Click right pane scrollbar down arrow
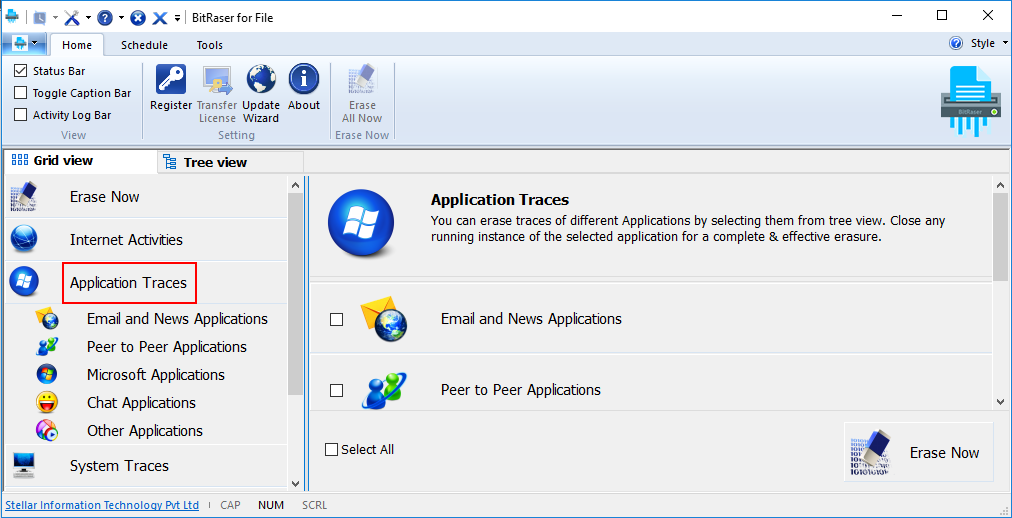This screenshot has width=1012, height=518. (x=1000, y=401)
